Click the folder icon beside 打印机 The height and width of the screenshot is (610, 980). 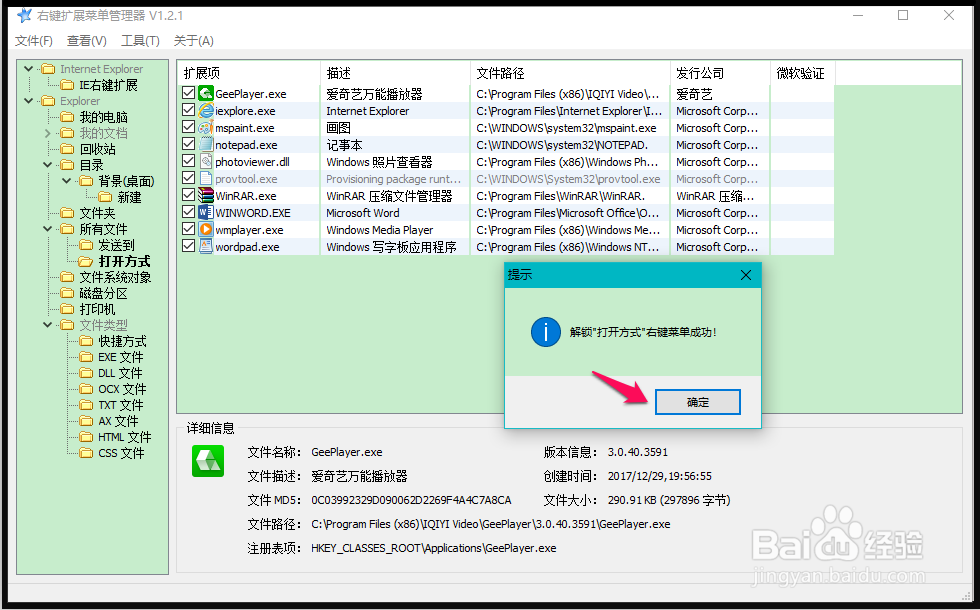coord(68,309)
